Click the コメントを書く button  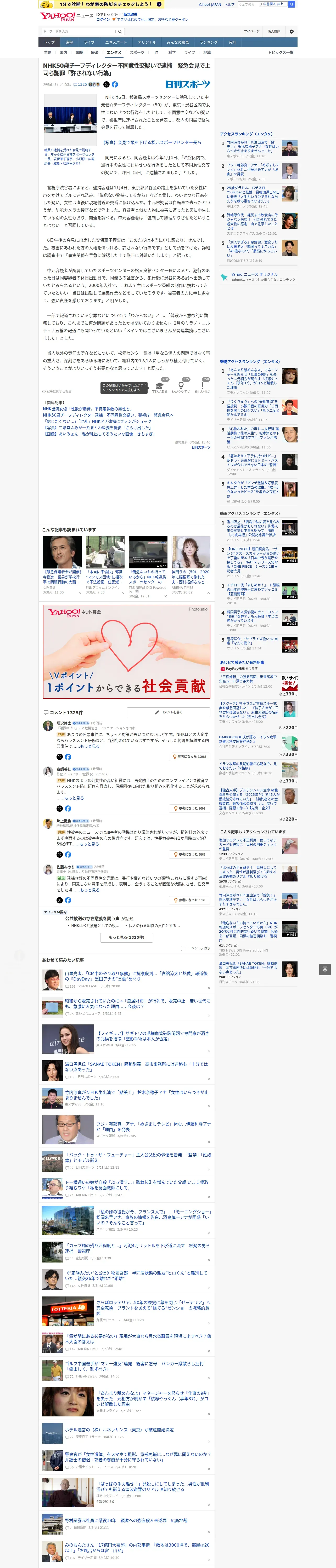168,712
